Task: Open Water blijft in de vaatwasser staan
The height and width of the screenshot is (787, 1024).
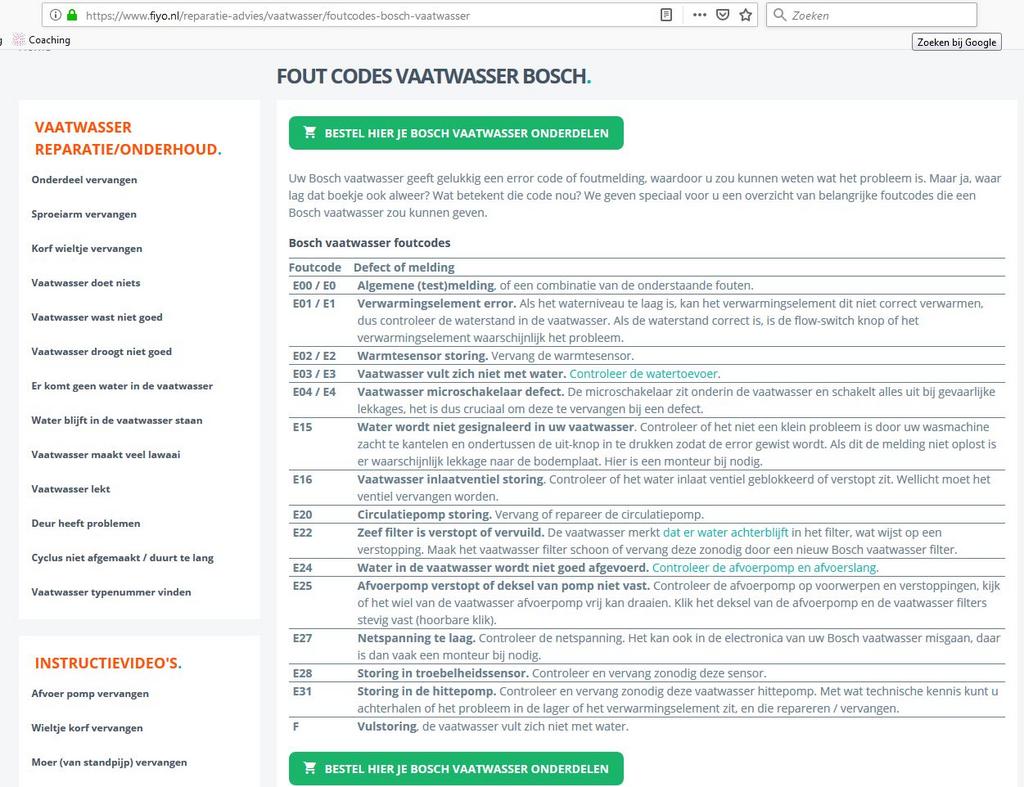Action: click(117, 420)
